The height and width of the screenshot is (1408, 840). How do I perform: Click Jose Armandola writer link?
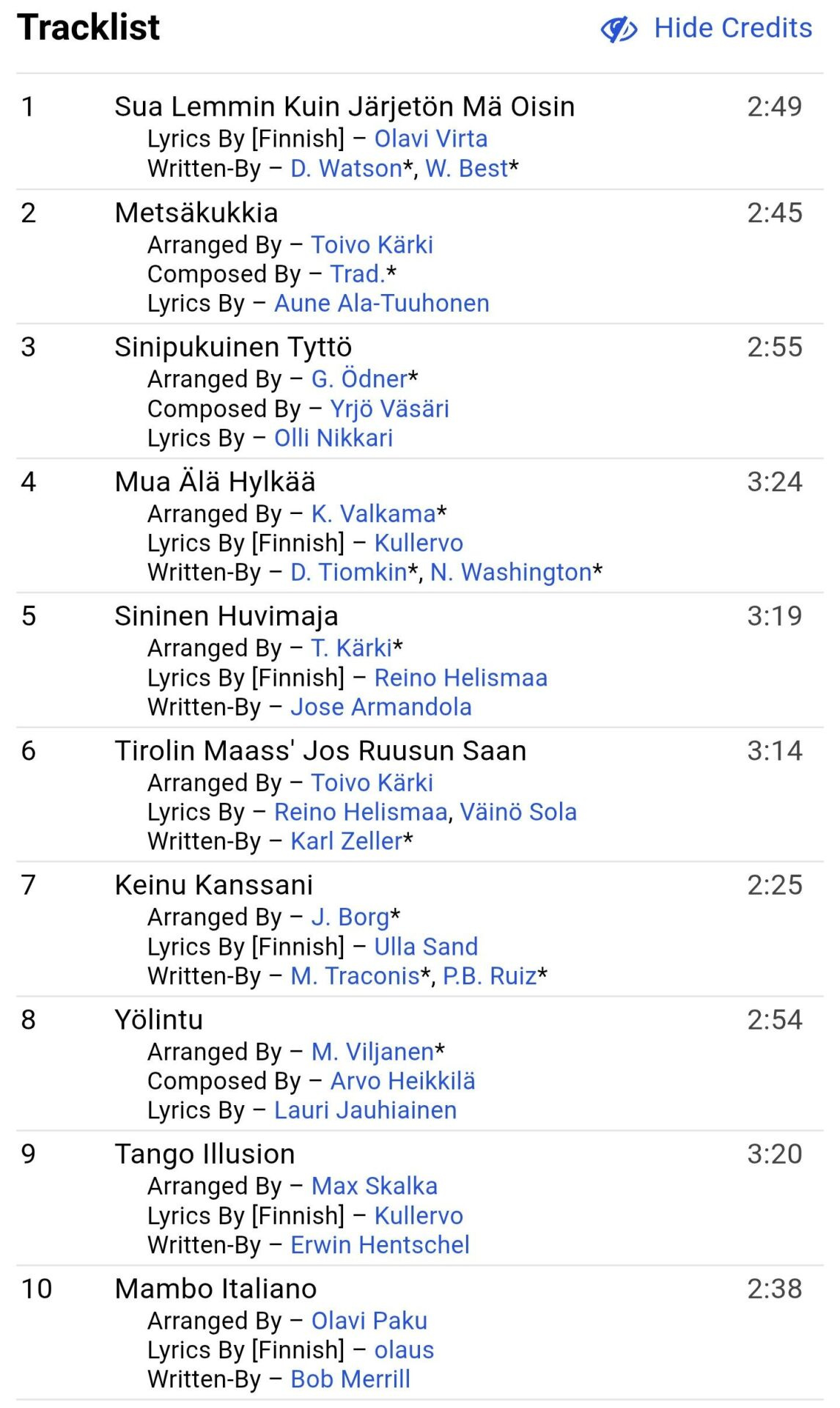tap(381, 708)
